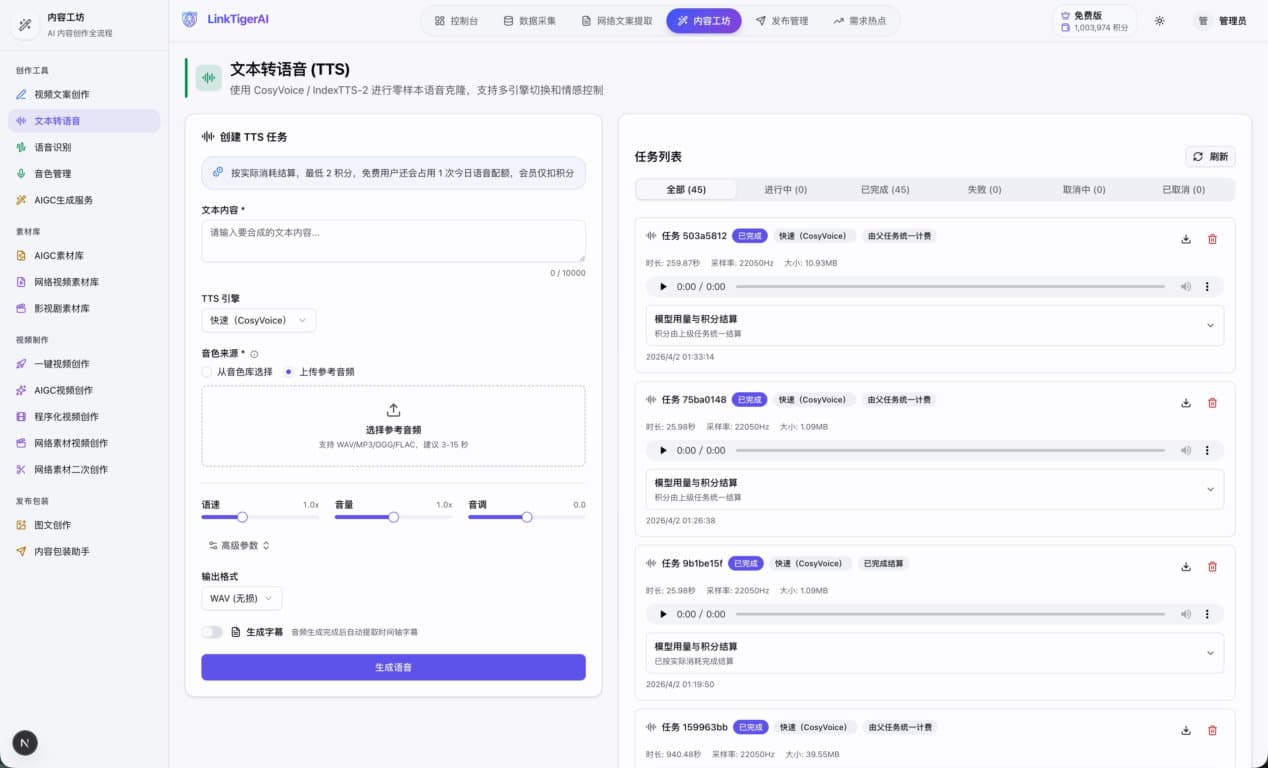Image resolution: width=1268 pixels, height=768 pixels.
Task: Delete task 75ba0148 with trash icon
Action: click(1212, 403)
